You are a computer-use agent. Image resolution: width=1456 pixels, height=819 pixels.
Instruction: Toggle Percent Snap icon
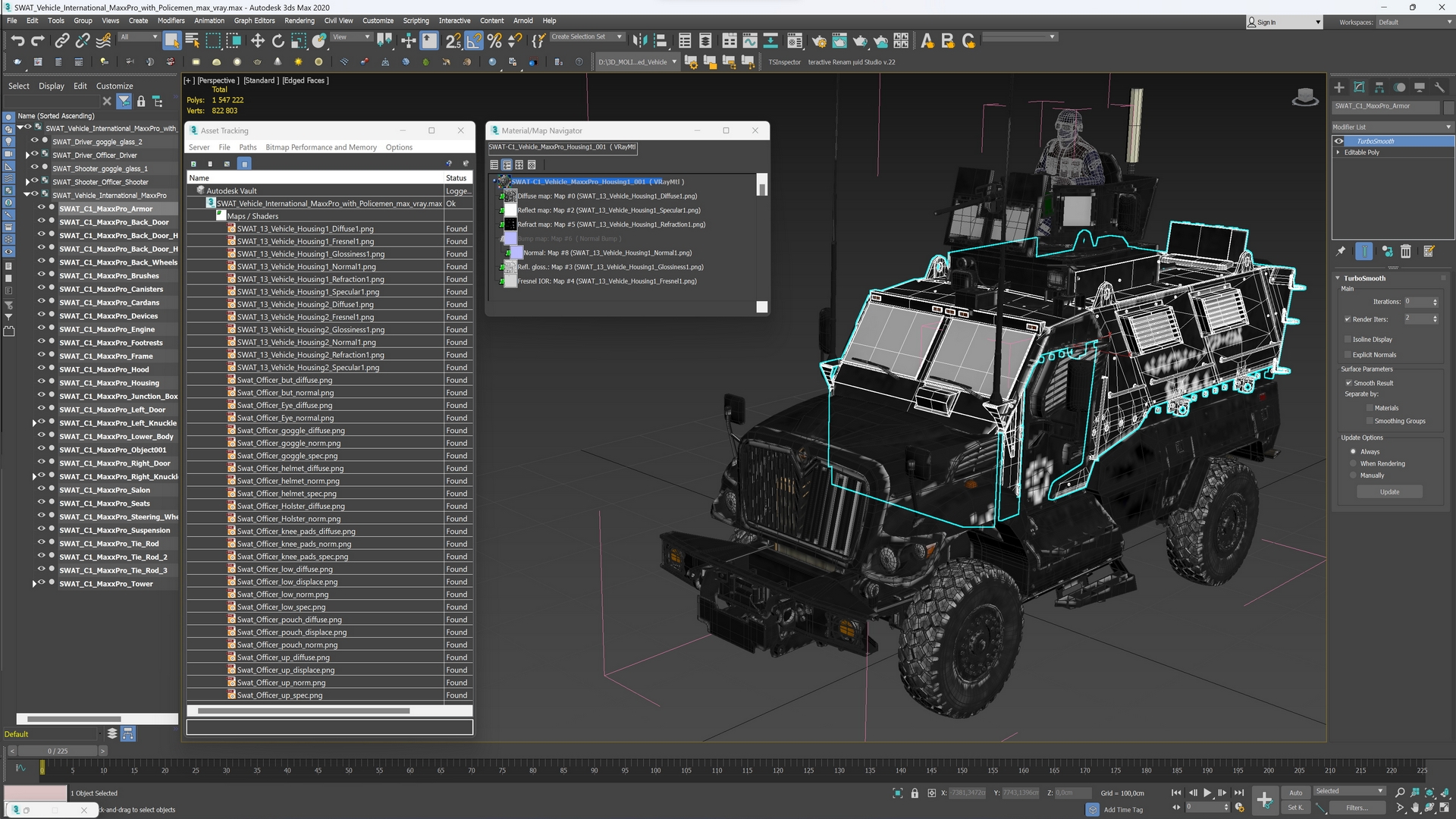coord(494,41)
